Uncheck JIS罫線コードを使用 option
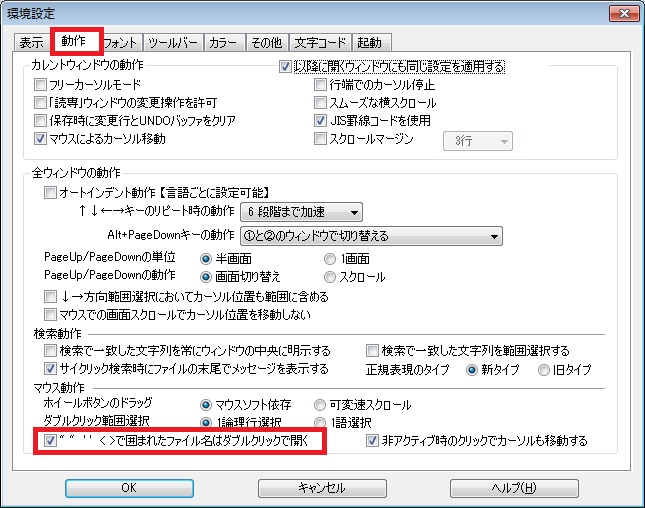 321,121
